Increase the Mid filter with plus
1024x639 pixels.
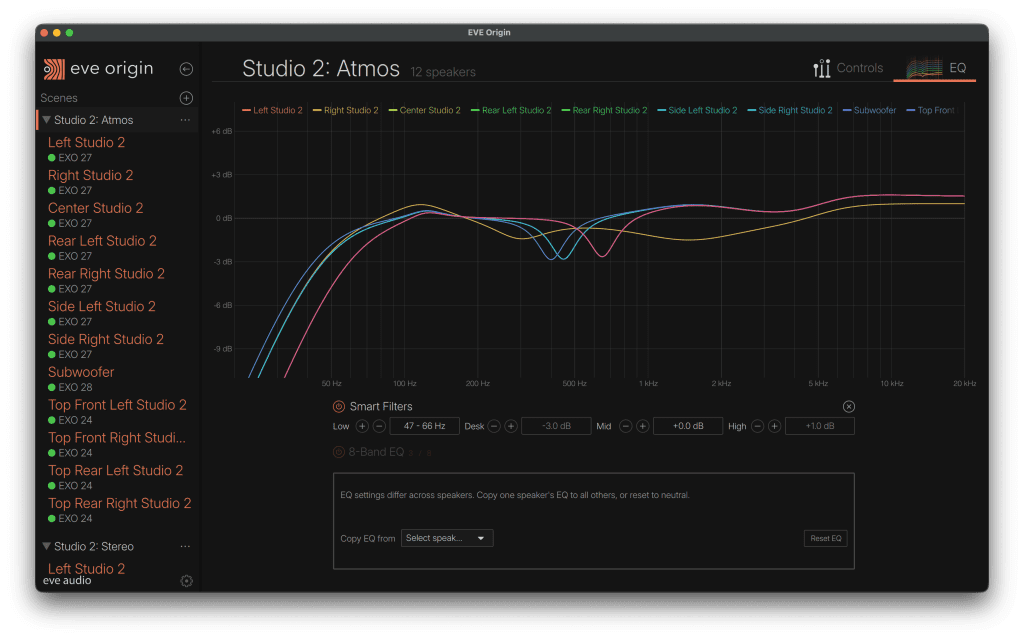coord(643,426)
